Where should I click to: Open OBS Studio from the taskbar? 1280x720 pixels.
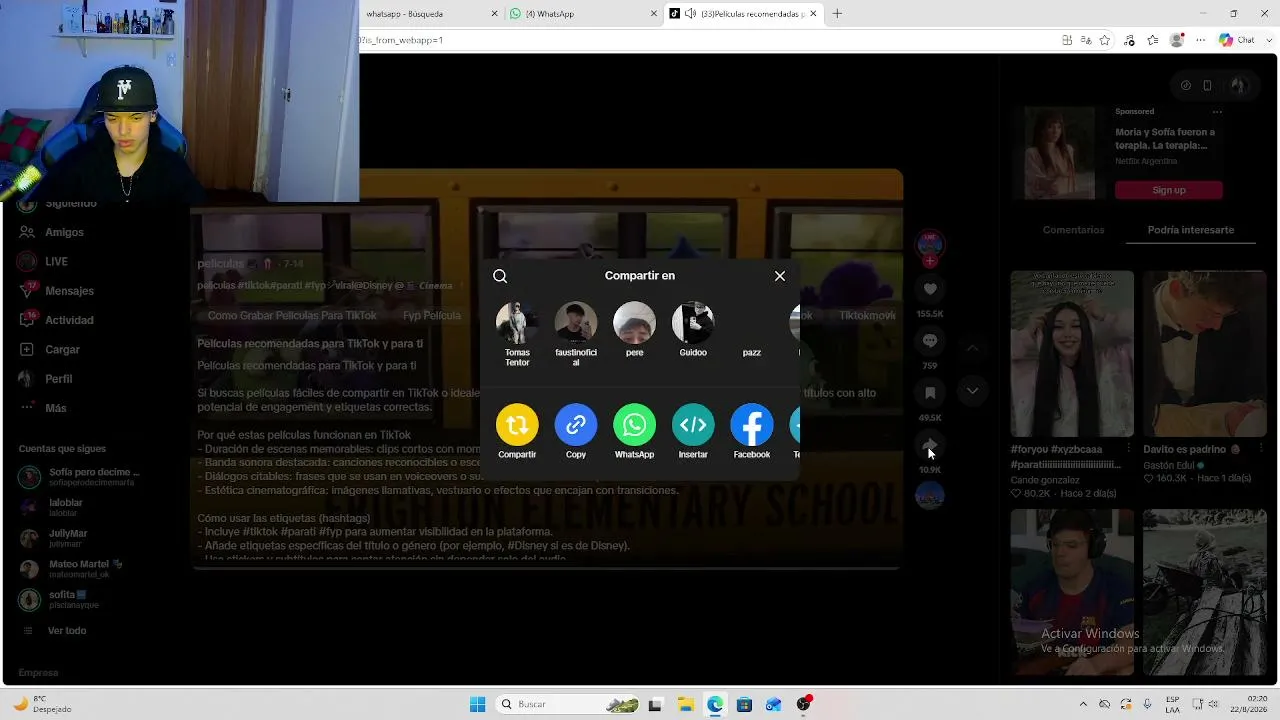(x=803, y=704)
